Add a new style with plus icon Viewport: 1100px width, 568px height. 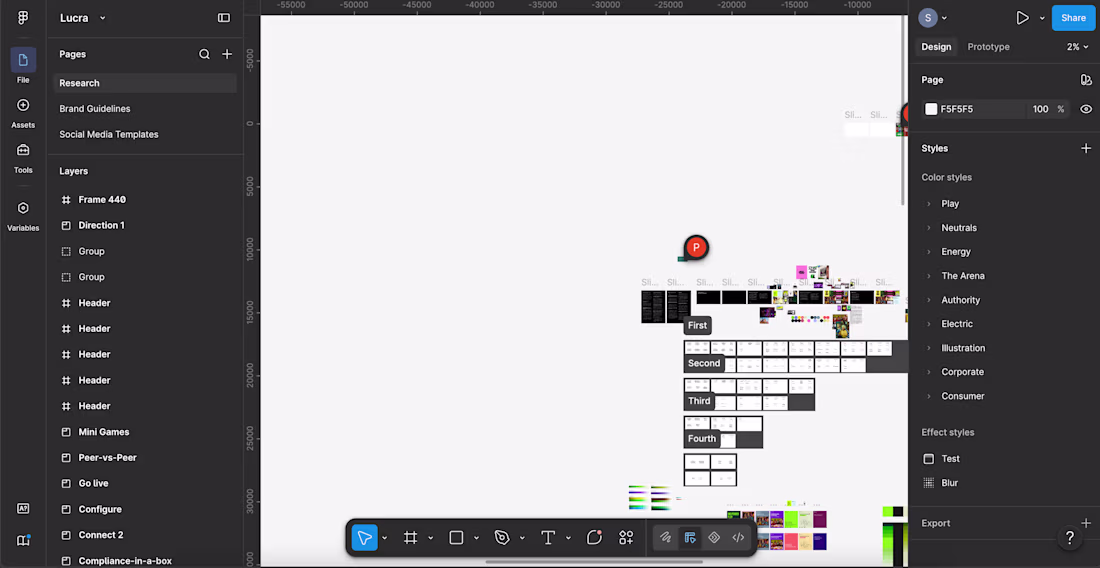[x=1086, y=148]
